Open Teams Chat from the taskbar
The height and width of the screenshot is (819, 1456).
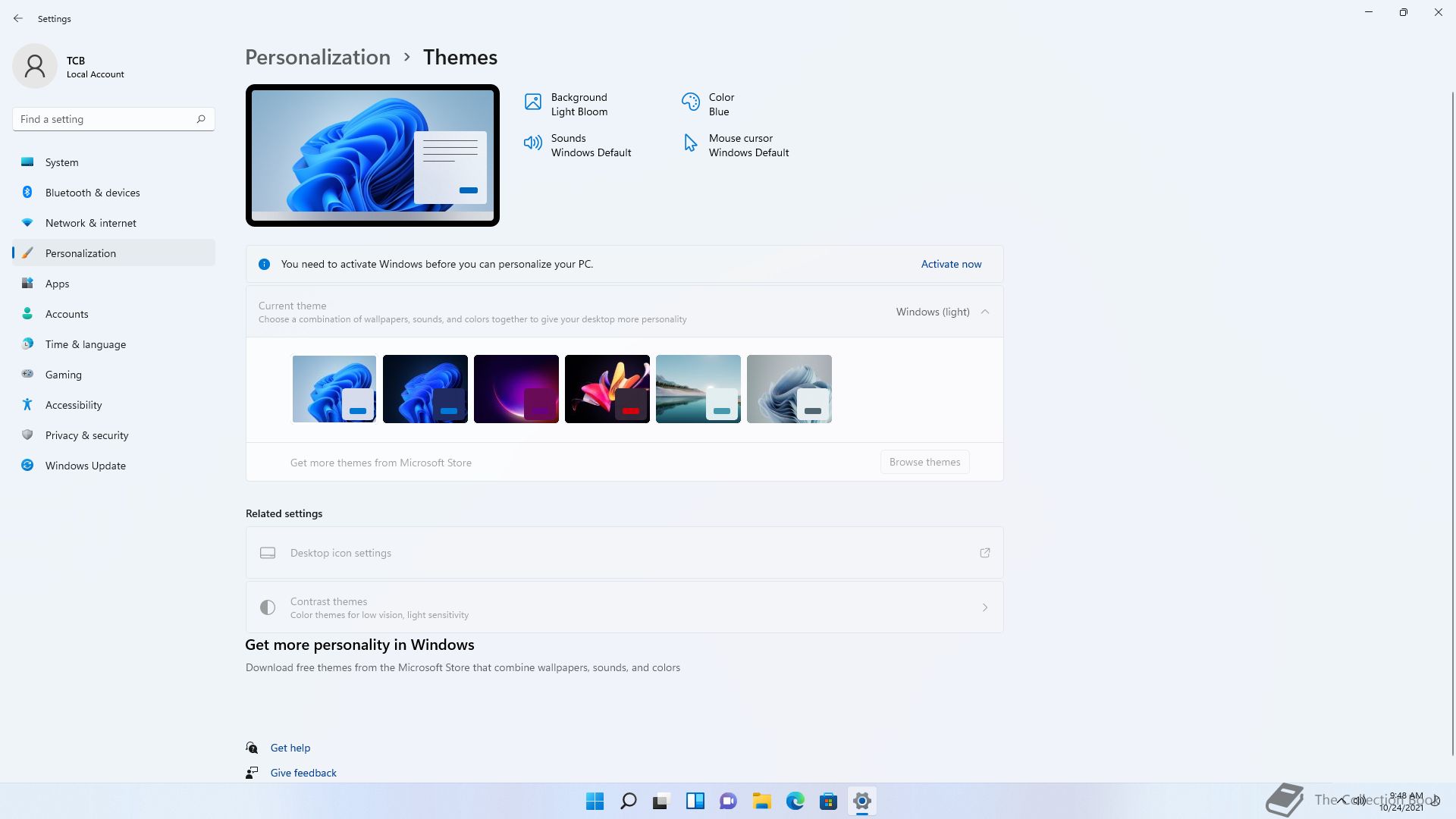729,801
